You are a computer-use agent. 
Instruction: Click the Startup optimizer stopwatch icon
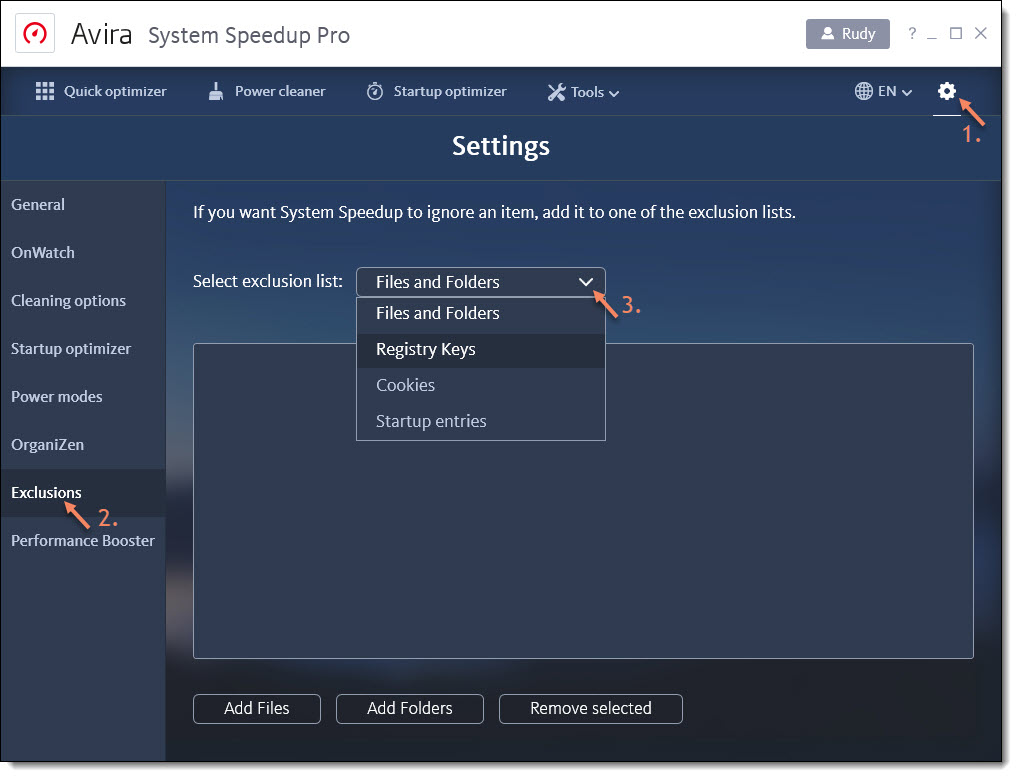(375, 91)
